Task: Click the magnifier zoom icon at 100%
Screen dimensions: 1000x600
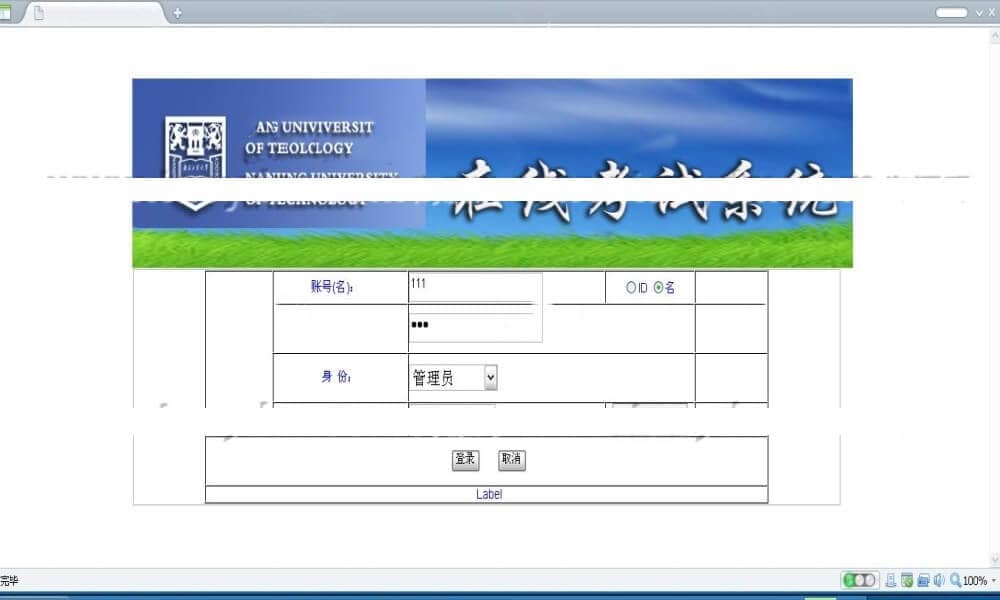Action: click(955, 580)
